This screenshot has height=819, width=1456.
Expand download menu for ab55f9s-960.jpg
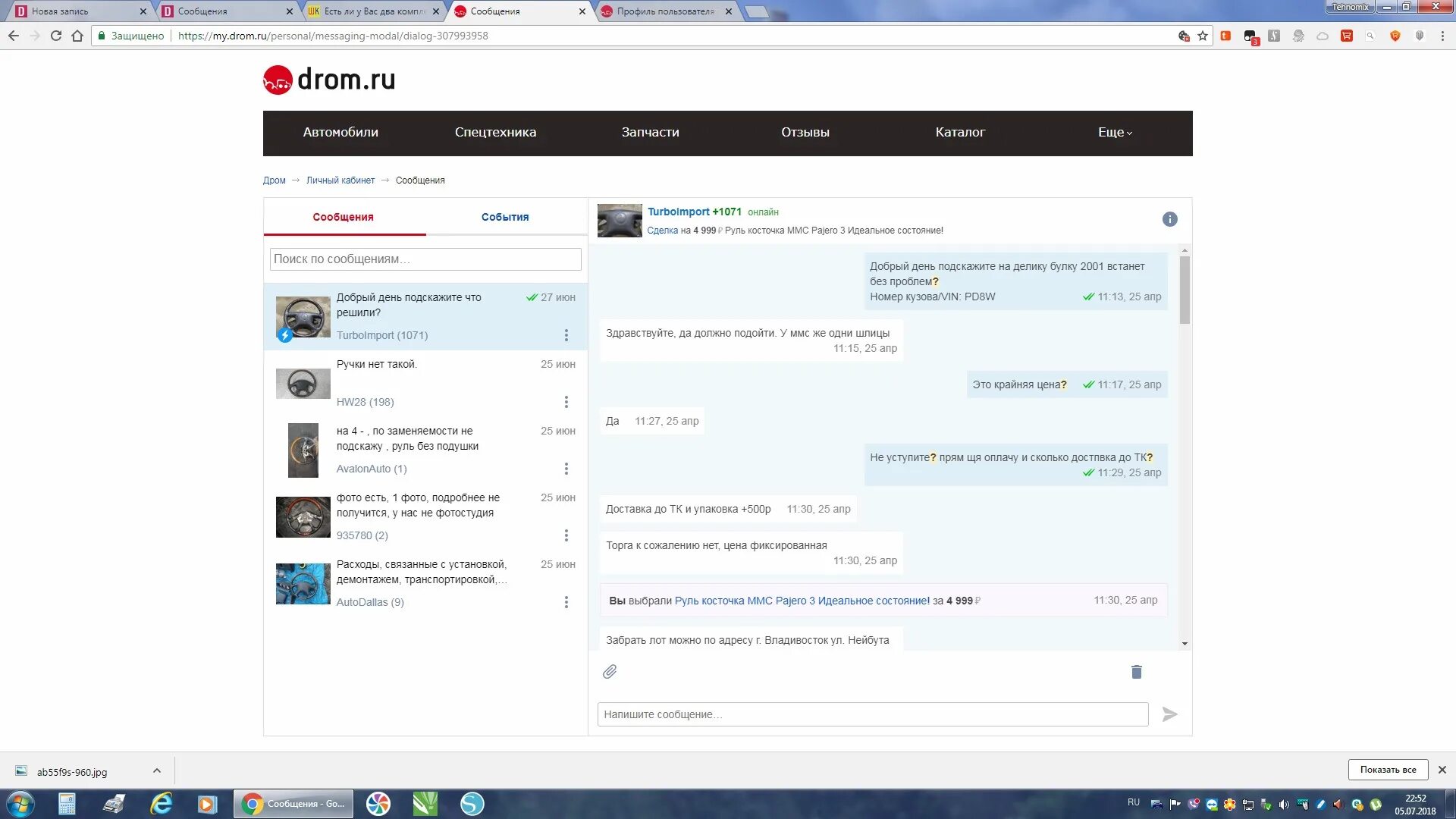point(156,770)
